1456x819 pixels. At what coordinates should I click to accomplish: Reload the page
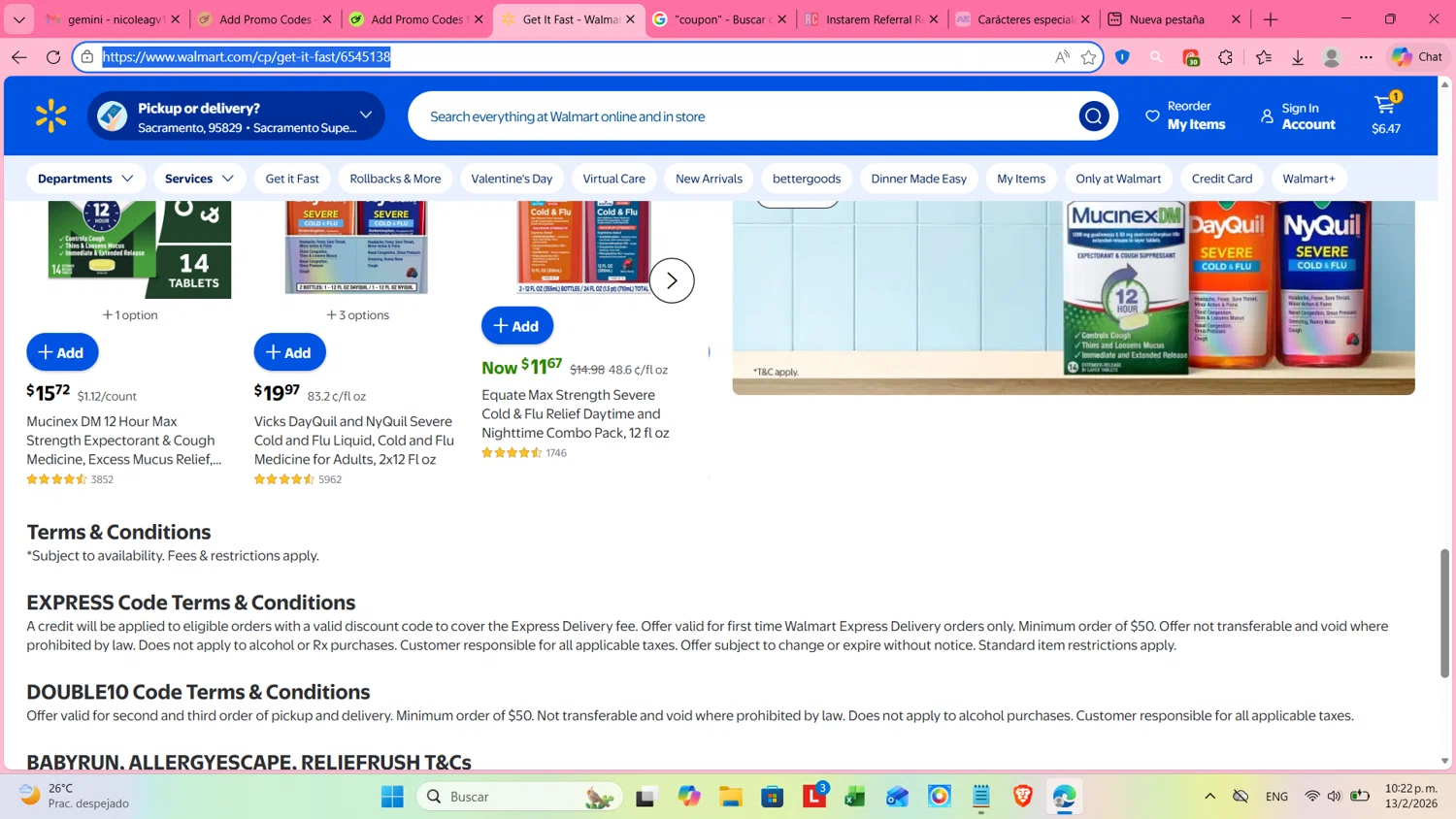click(53, 57)
